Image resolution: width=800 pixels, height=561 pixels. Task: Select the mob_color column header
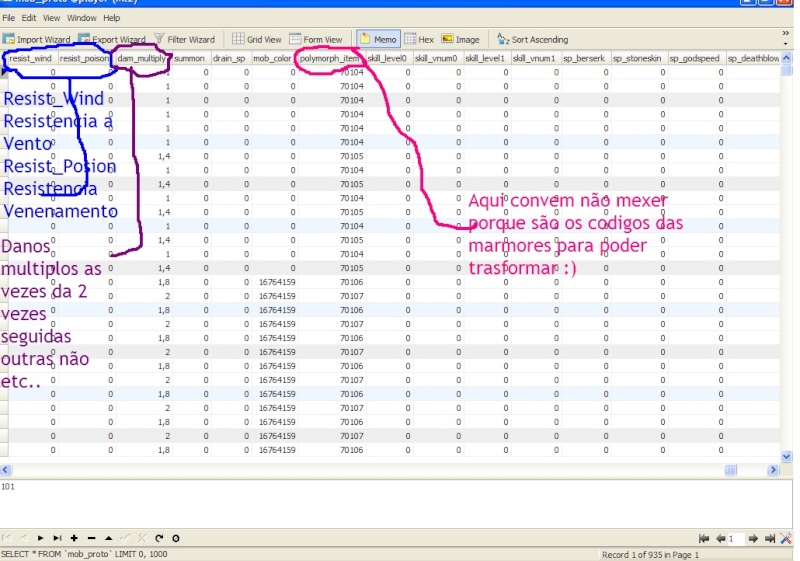pos(273,59)
